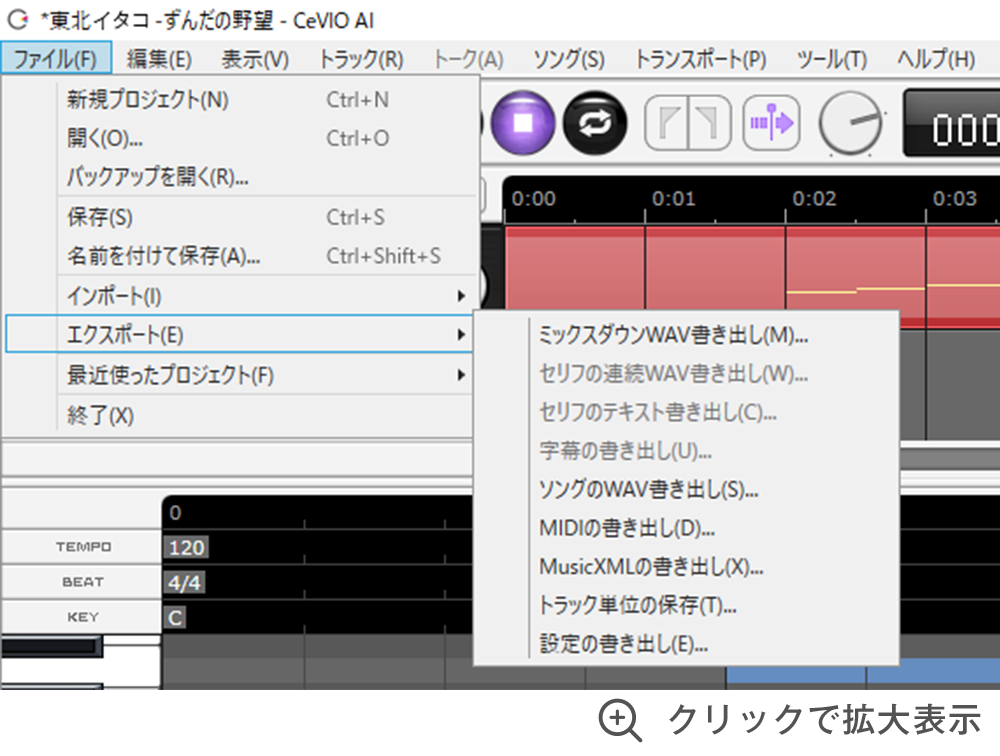Open the トラック(R) menu
The width and height of the screenshot is (1000, 756).
pyautogui.click(x=361, y=59)
